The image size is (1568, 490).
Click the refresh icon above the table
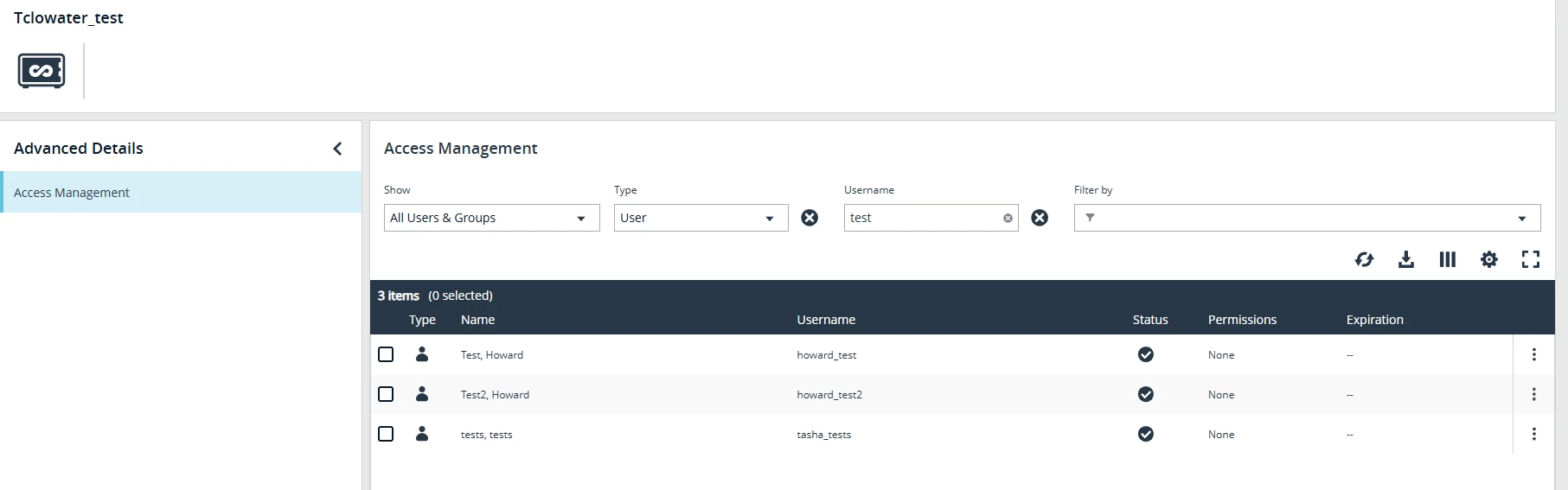coord(1364,259)
